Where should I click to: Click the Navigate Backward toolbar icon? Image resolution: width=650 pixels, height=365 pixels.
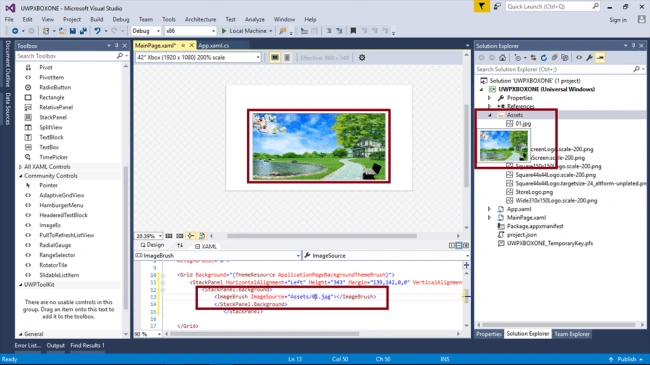click(x=15, y=31)
